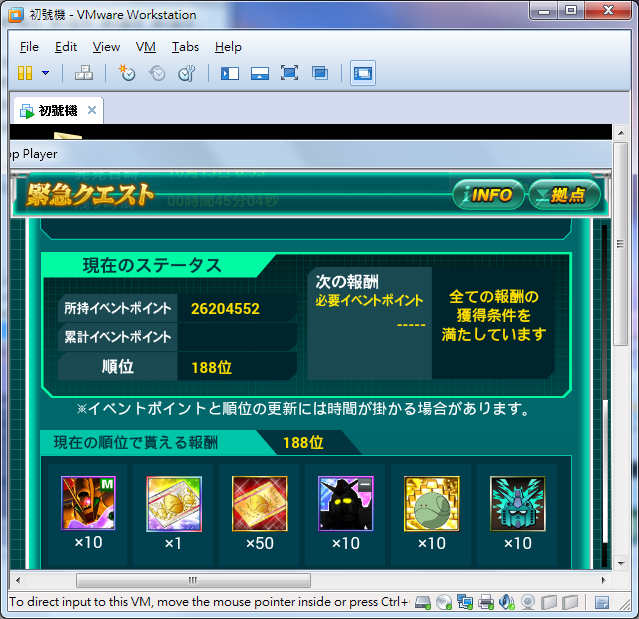Click the 累計イベントポイント label
Image resolution: width=639 pixels, height=619 pixels.
coord(117,337)
